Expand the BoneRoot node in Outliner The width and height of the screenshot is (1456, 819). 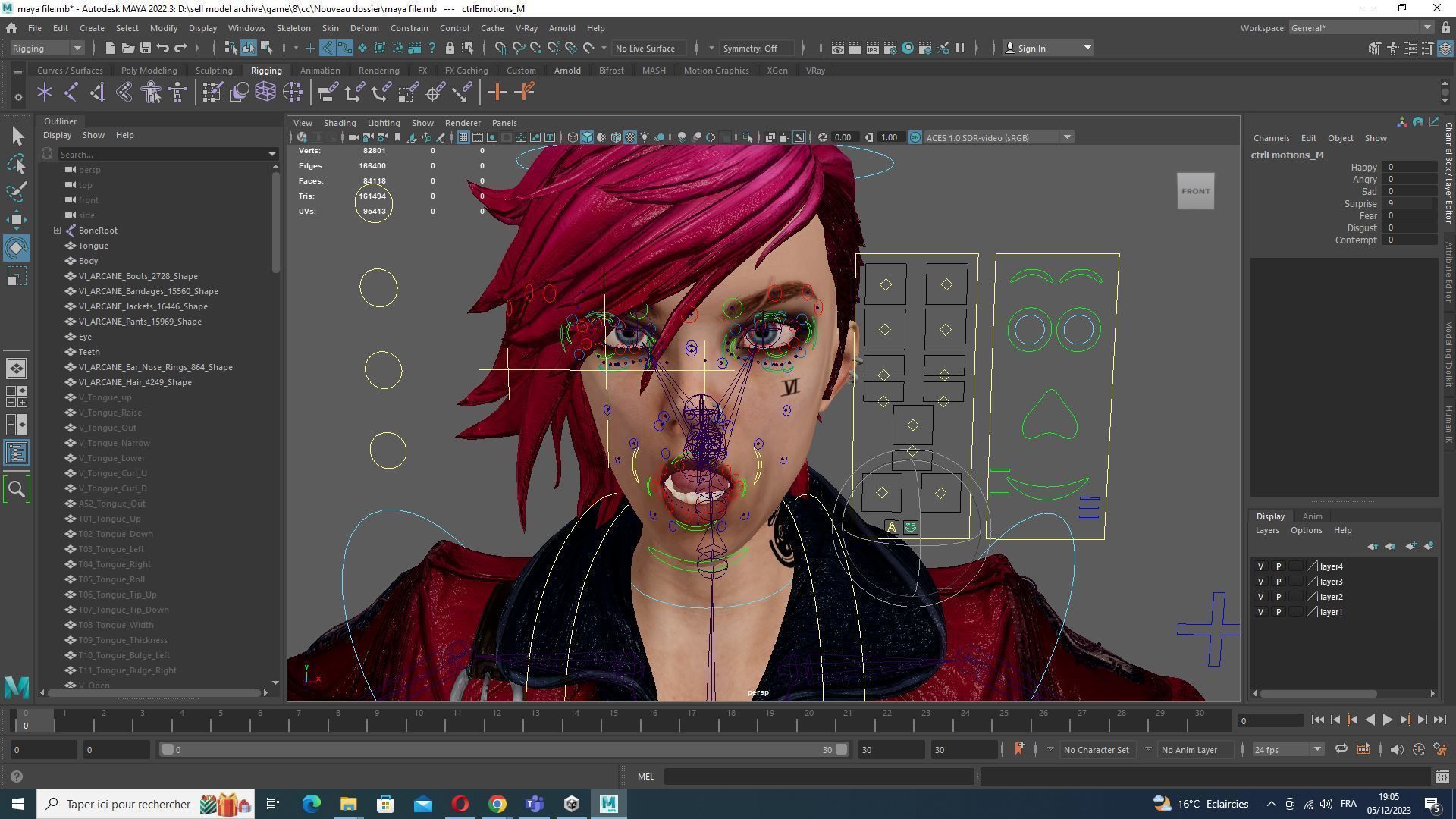click(x=57, y=231)
